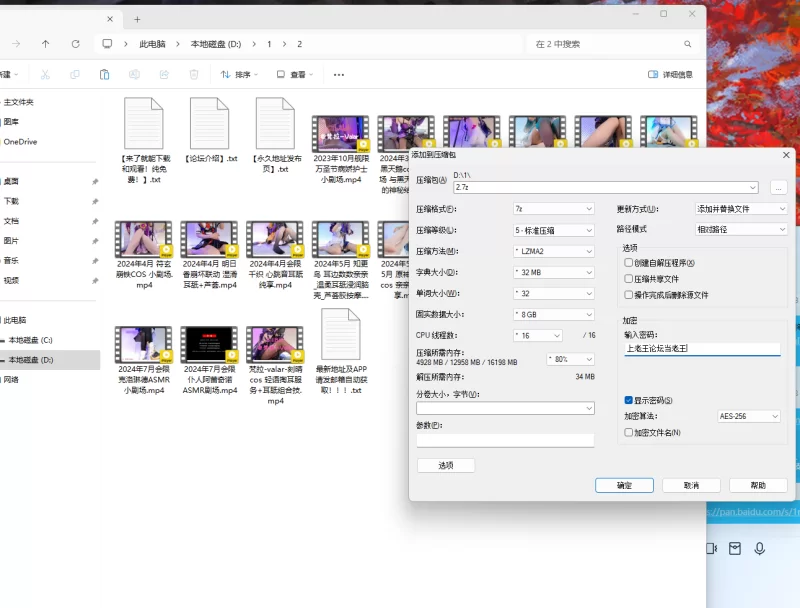The image size is (800, 608).
Task: Click the browse "..." button beside archive name
Action: point(779,187)
